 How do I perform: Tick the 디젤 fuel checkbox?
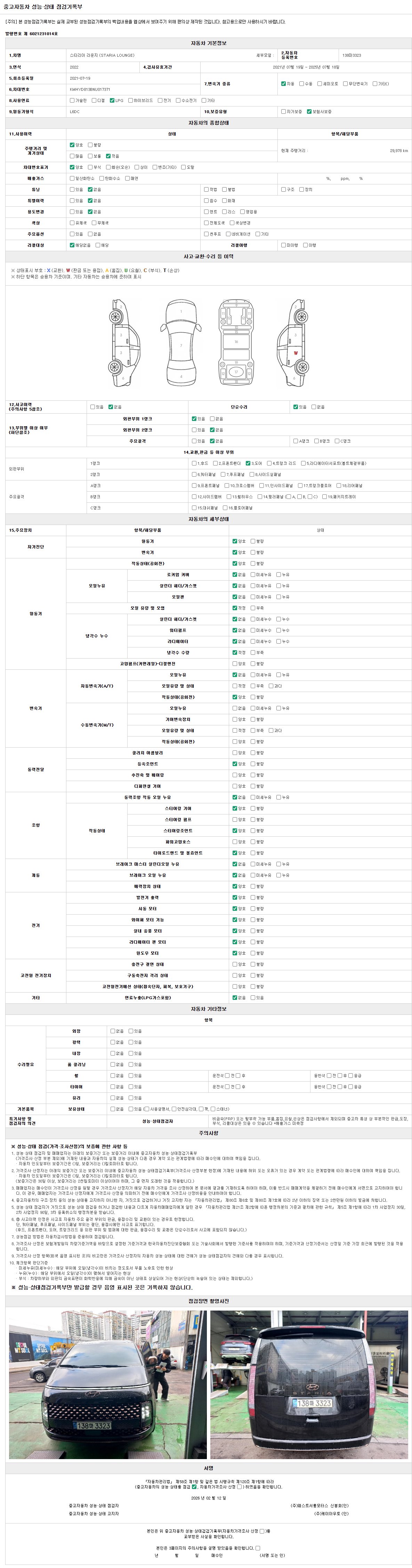(94, 101)
